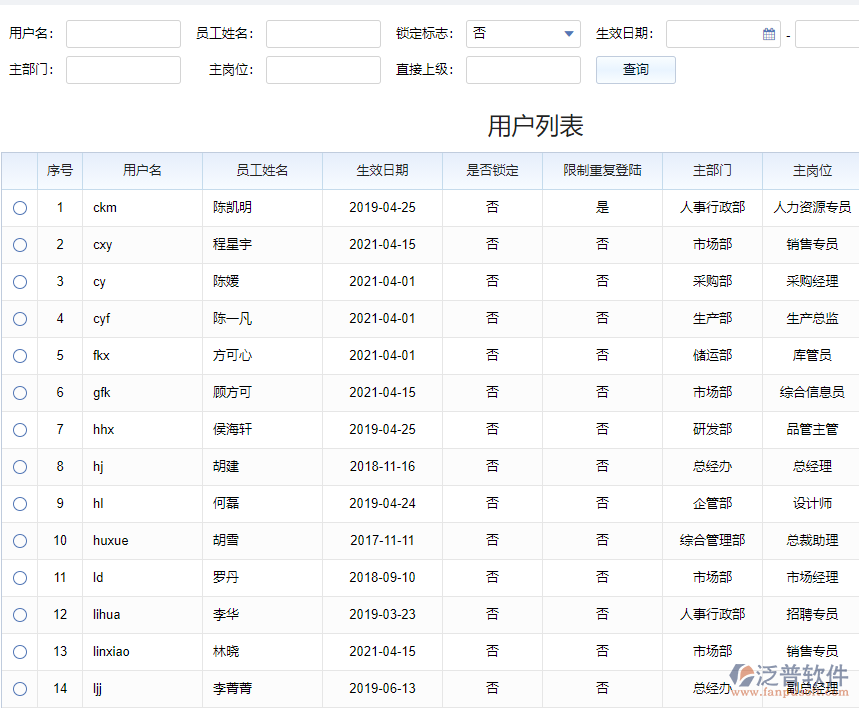
Task: Click the 主部门 column header
Action: coord(712,171)
